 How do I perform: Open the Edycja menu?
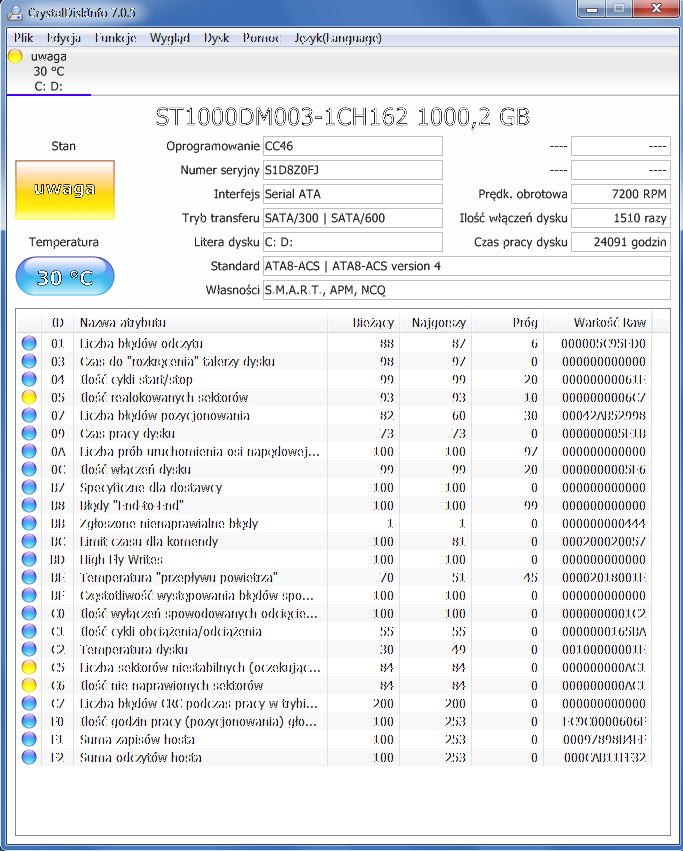64,38
